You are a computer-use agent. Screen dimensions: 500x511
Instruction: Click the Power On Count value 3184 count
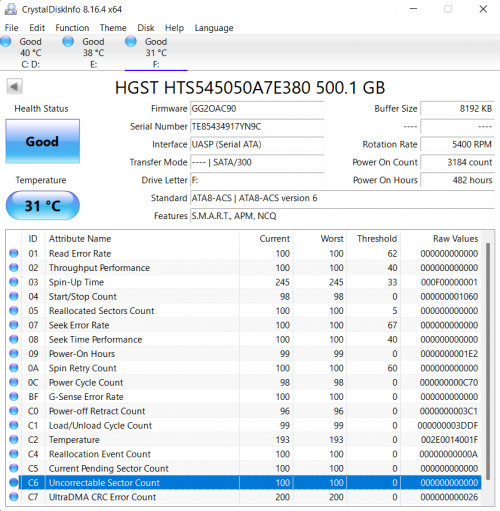457,162
